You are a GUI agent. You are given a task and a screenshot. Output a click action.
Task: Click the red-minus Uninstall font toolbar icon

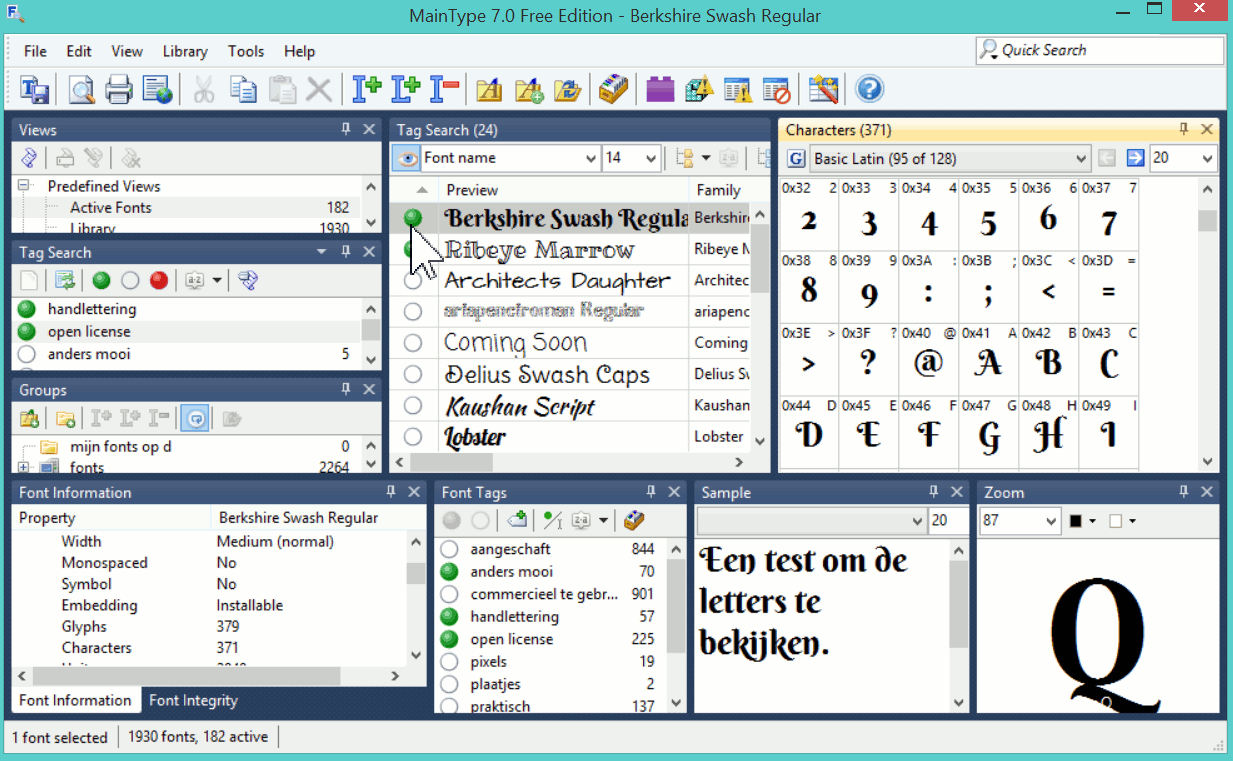[x=445, y=90]
